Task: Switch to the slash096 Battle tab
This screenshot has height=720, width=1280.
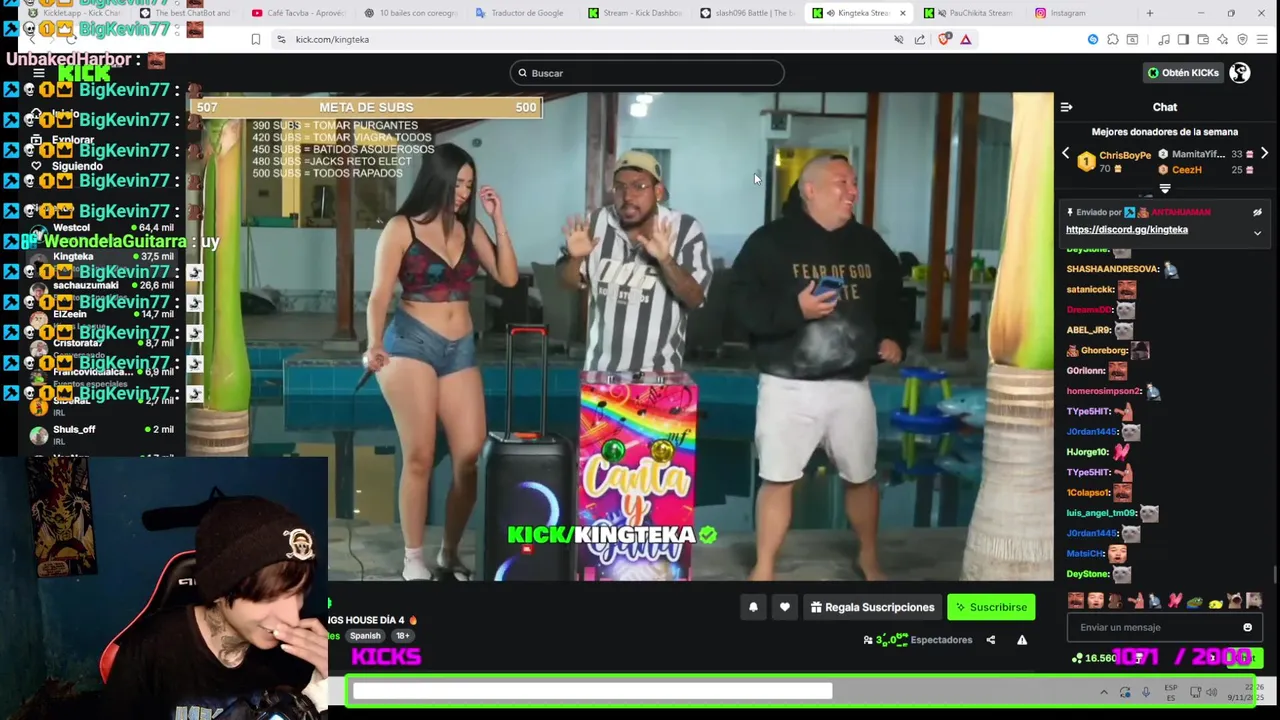Action: pos(748,13)
